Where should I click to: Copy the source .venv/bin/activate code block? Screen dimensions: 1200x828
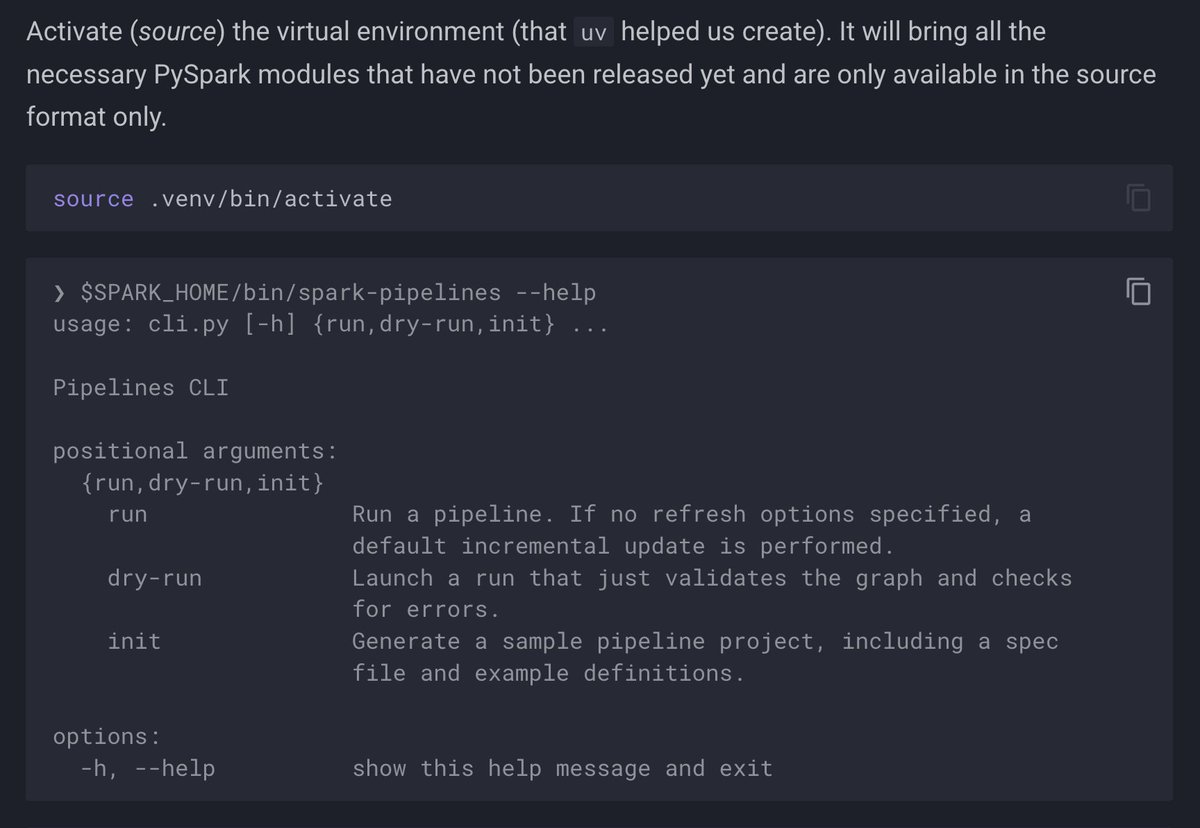tap(1138, 198)
